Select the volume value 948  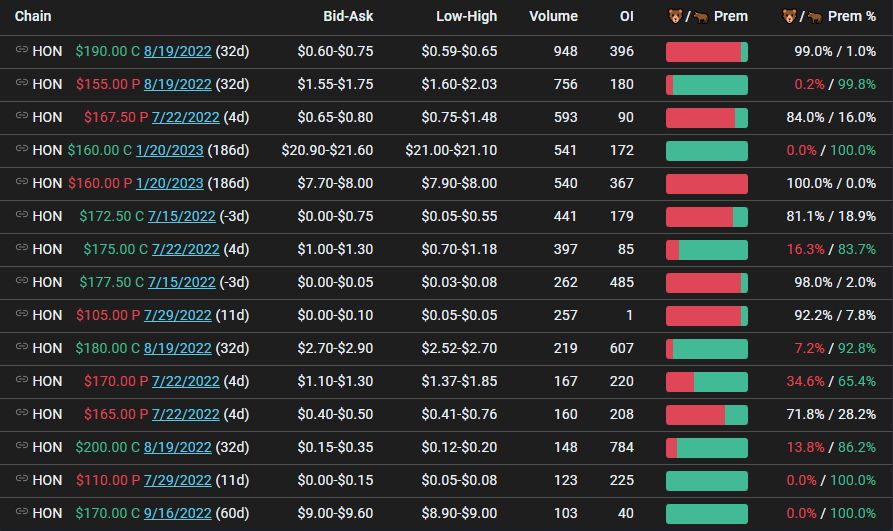point(566,51)
